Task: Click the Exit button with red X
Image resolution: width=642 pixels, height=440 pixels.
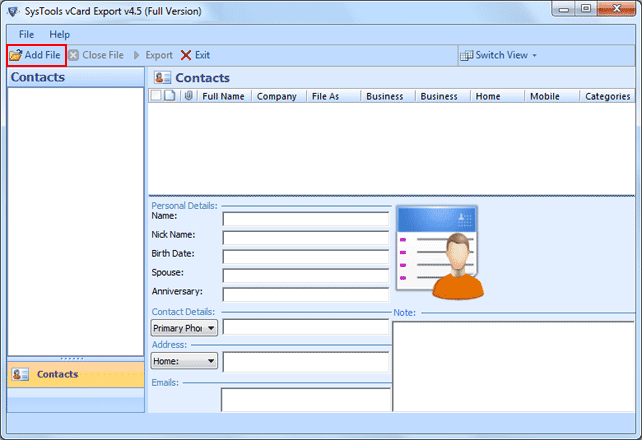Action: [x=196, y=55]
